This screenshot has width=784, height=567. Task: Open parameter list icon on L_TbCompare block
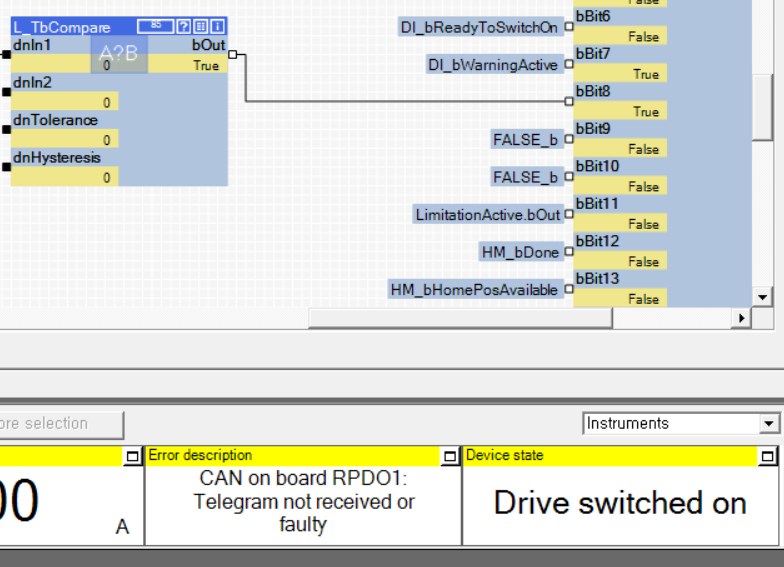pyautogui.click(x=200, y=26)
